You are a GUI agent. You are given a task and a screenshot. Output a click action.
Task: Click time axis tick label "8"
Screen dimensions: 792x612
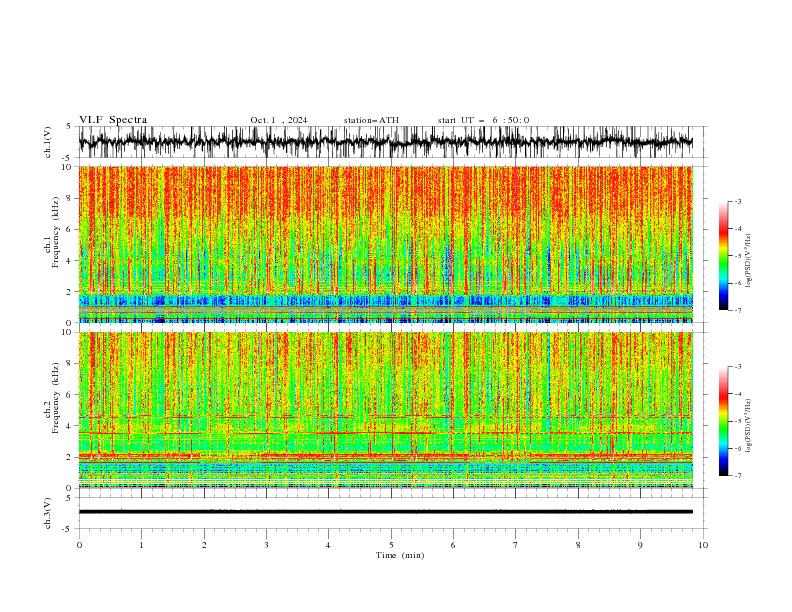pos(578,545)
